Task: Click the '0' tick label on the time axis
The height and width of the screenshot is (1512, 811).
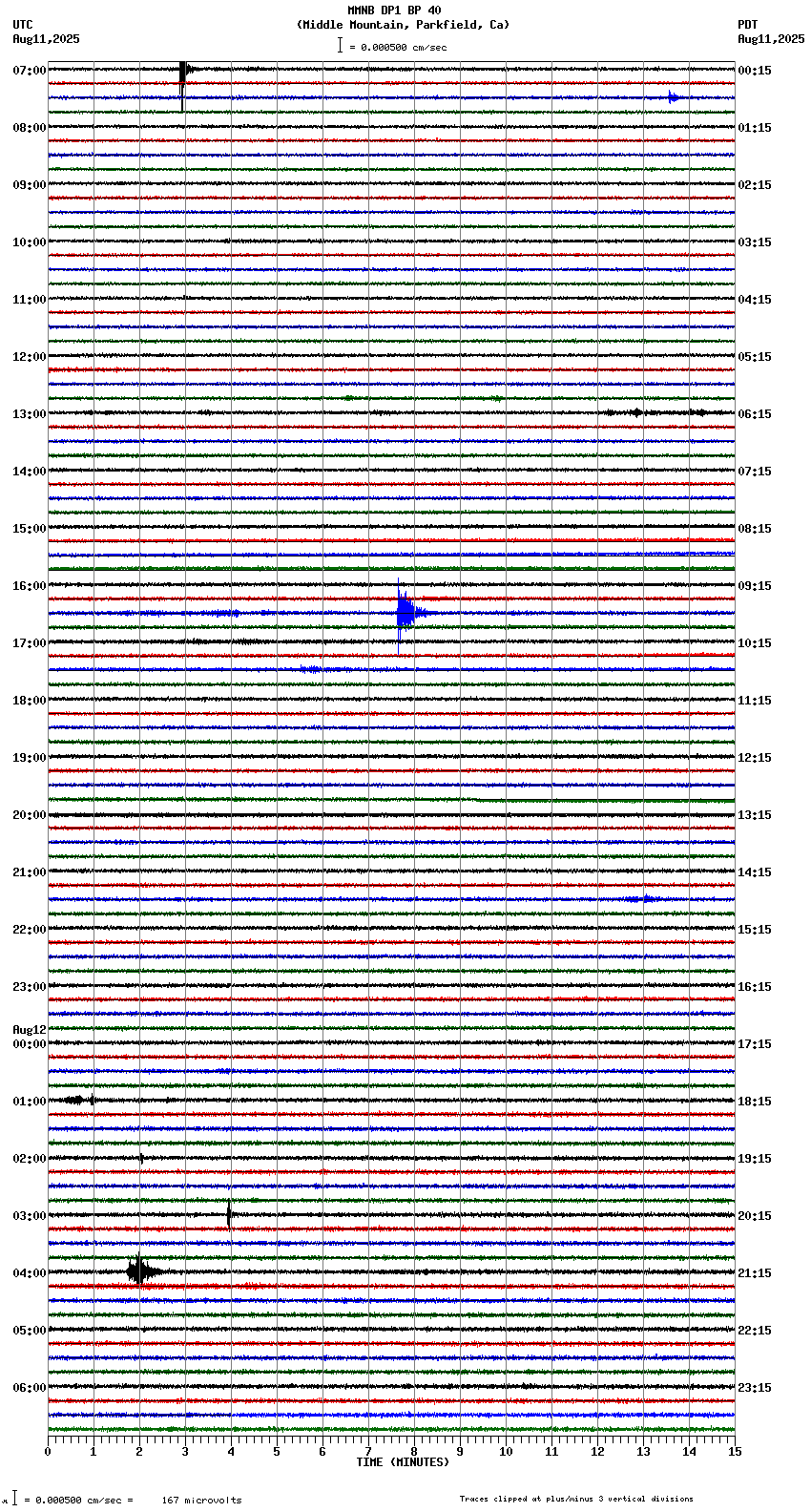Action: (48, 1452)
